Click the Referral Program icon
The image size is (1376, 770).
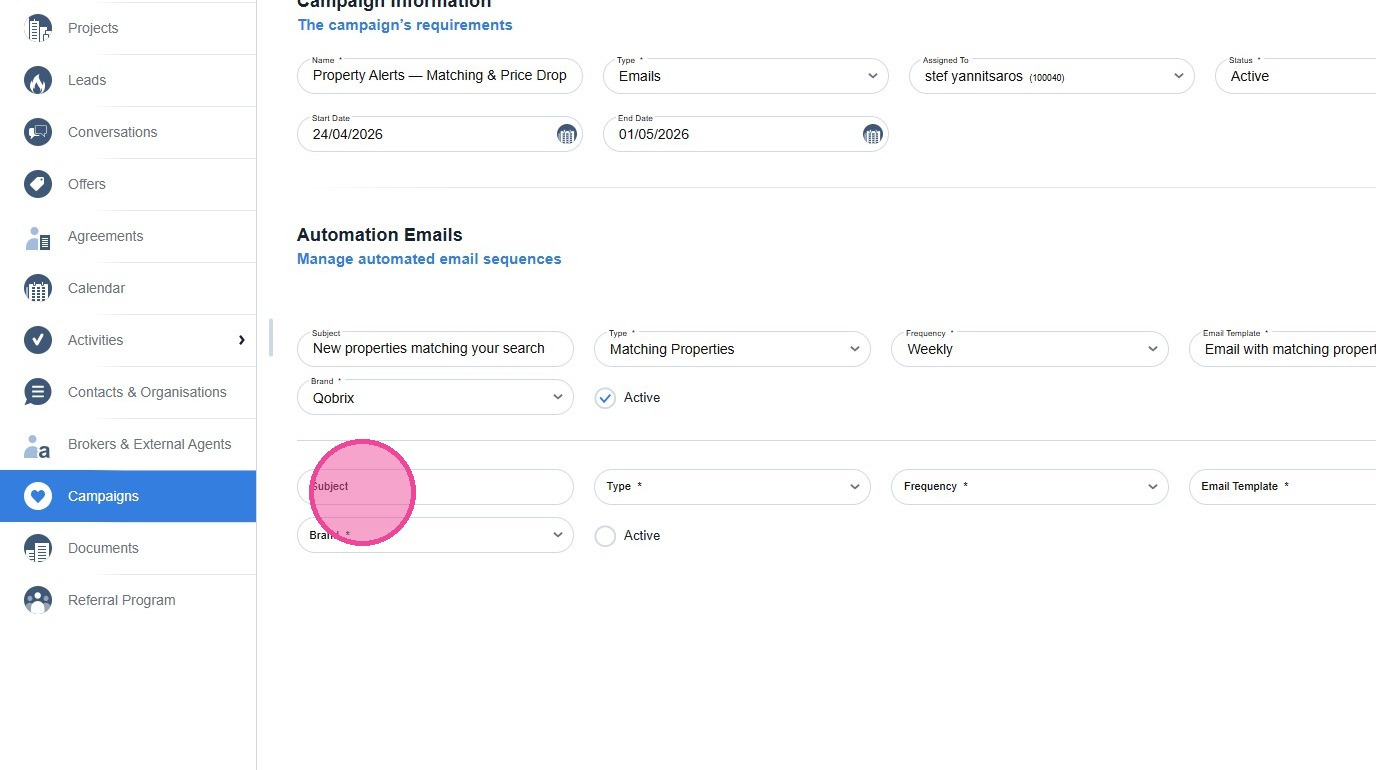pyautogui.click(x=38, y=600)
